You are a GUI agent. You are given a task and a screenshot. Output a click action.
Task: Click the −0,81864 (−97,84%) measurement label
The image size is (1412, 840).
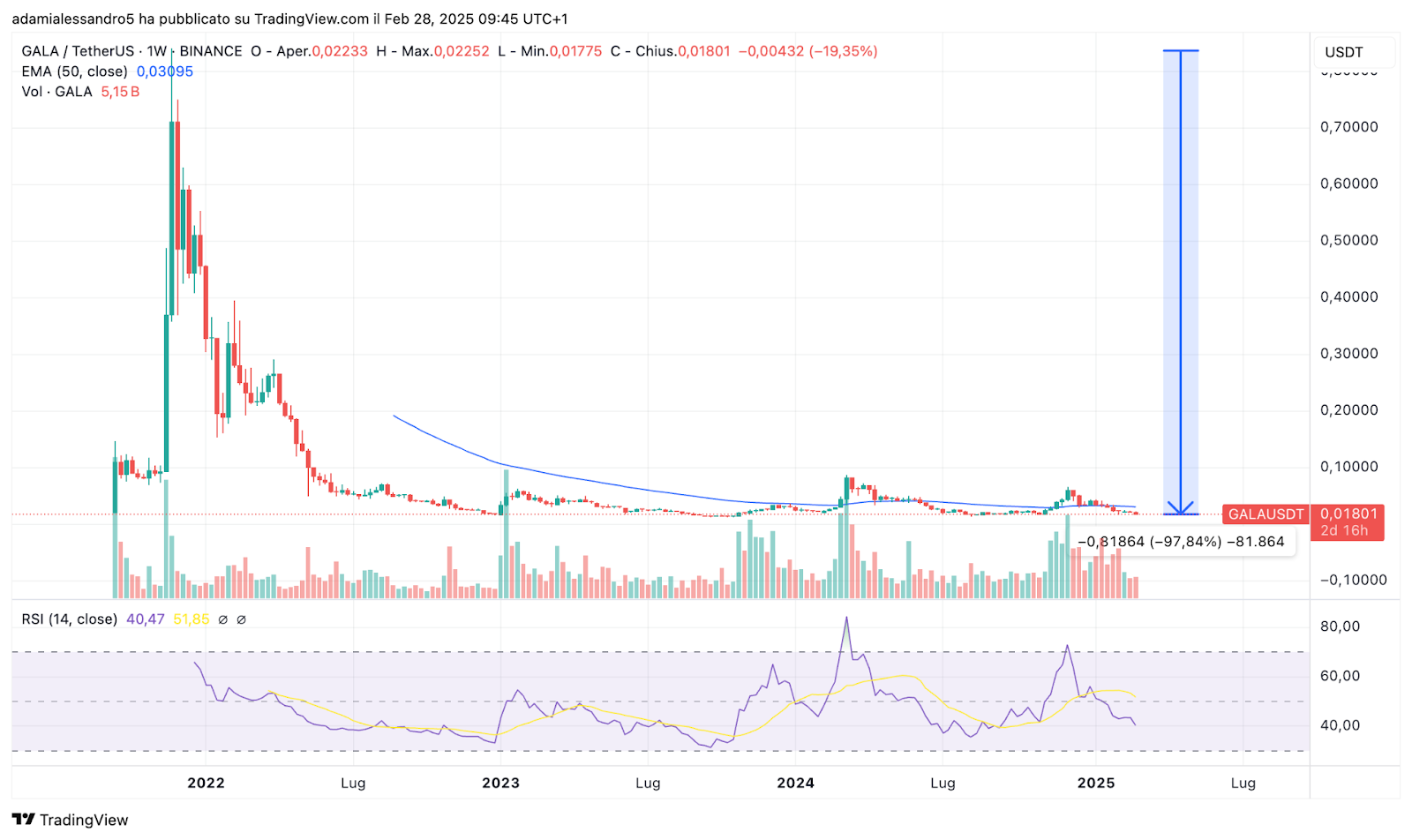pyautogui.click(x=1181, y=542)
